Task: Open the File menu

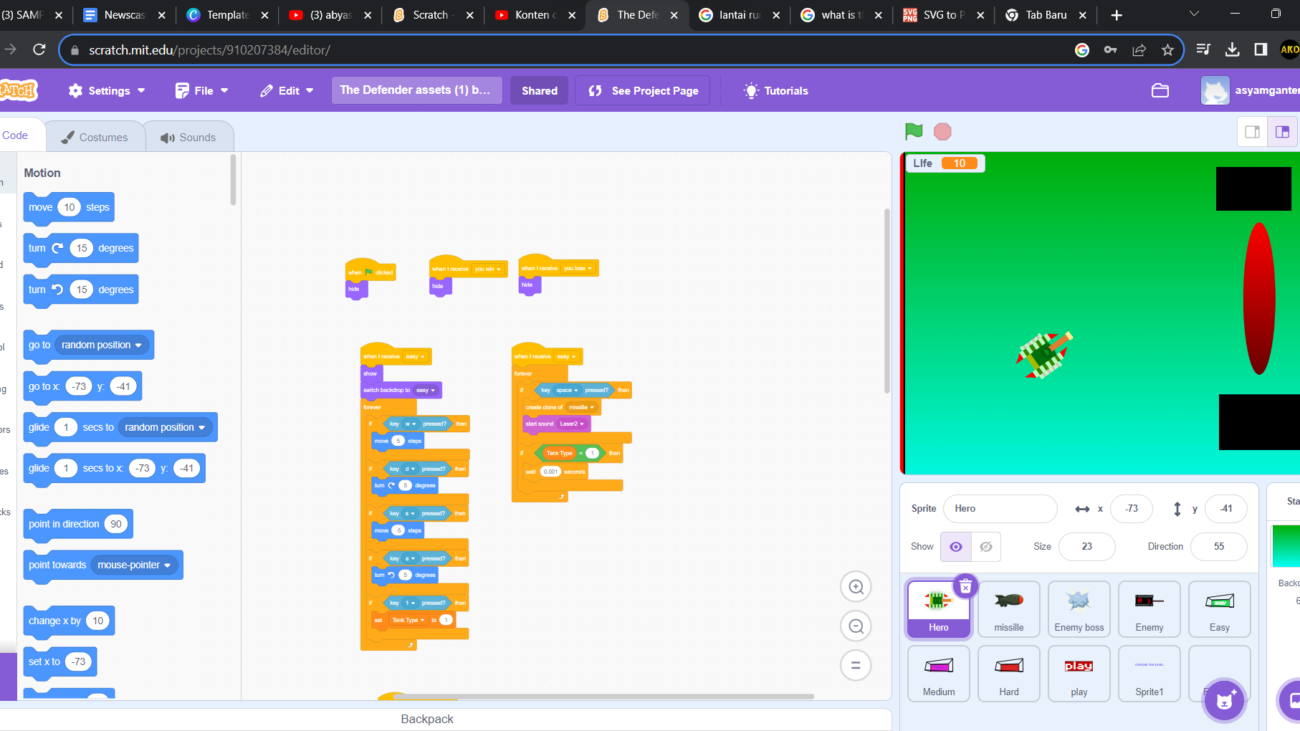Action: [202, 90]
